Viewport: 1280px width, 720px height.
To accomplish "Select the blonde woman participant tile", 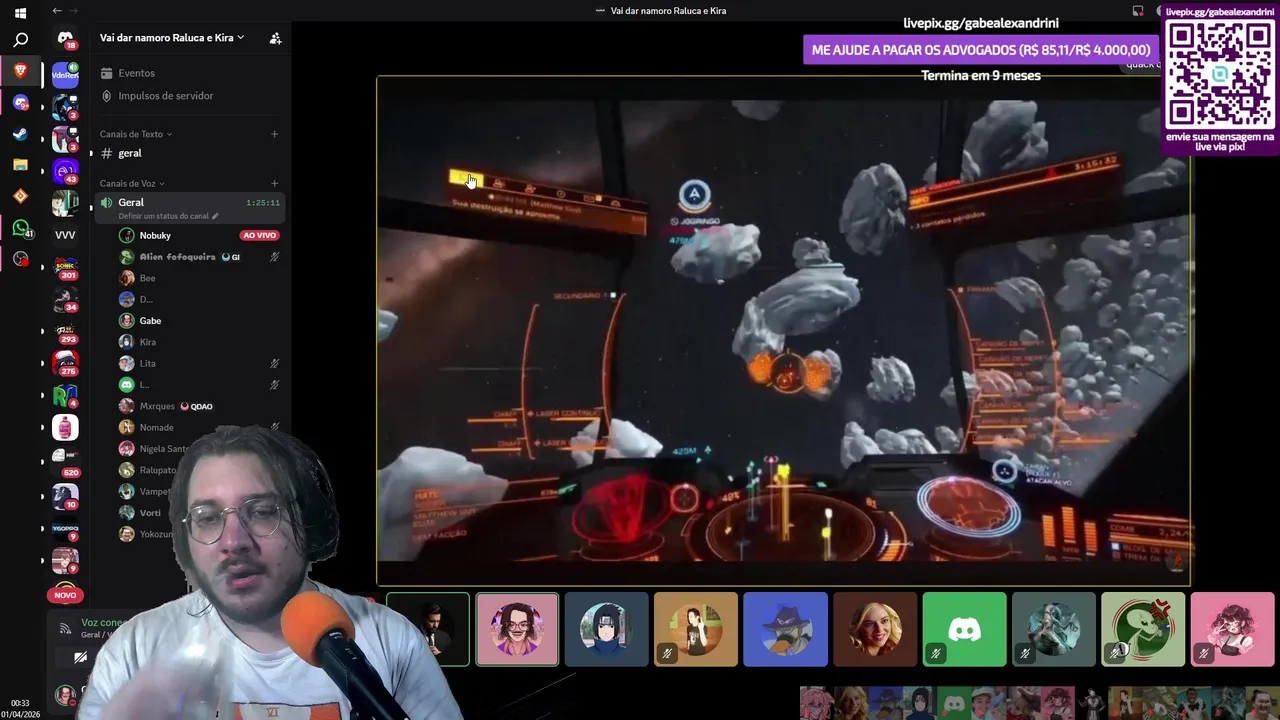I will click(x=875, y=629).
